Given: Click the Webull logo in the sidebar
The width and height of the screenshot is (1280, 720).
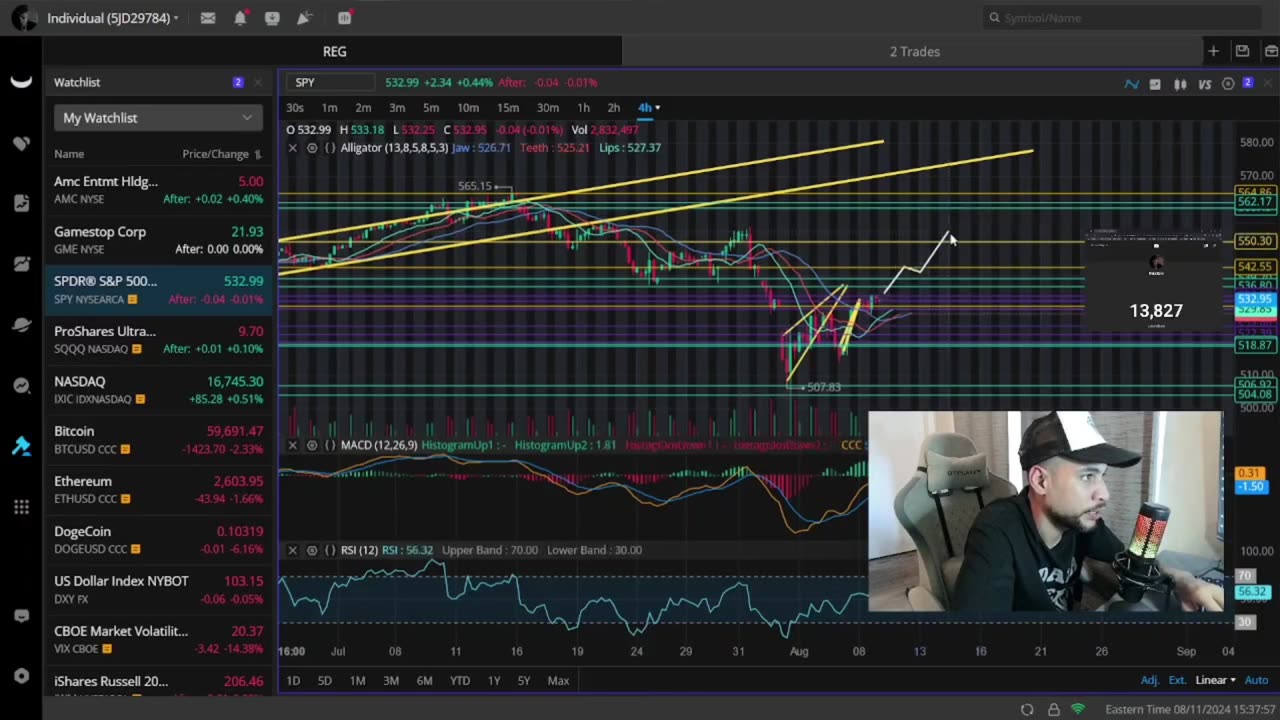Looking at the screenshot, I should (21, 82).
